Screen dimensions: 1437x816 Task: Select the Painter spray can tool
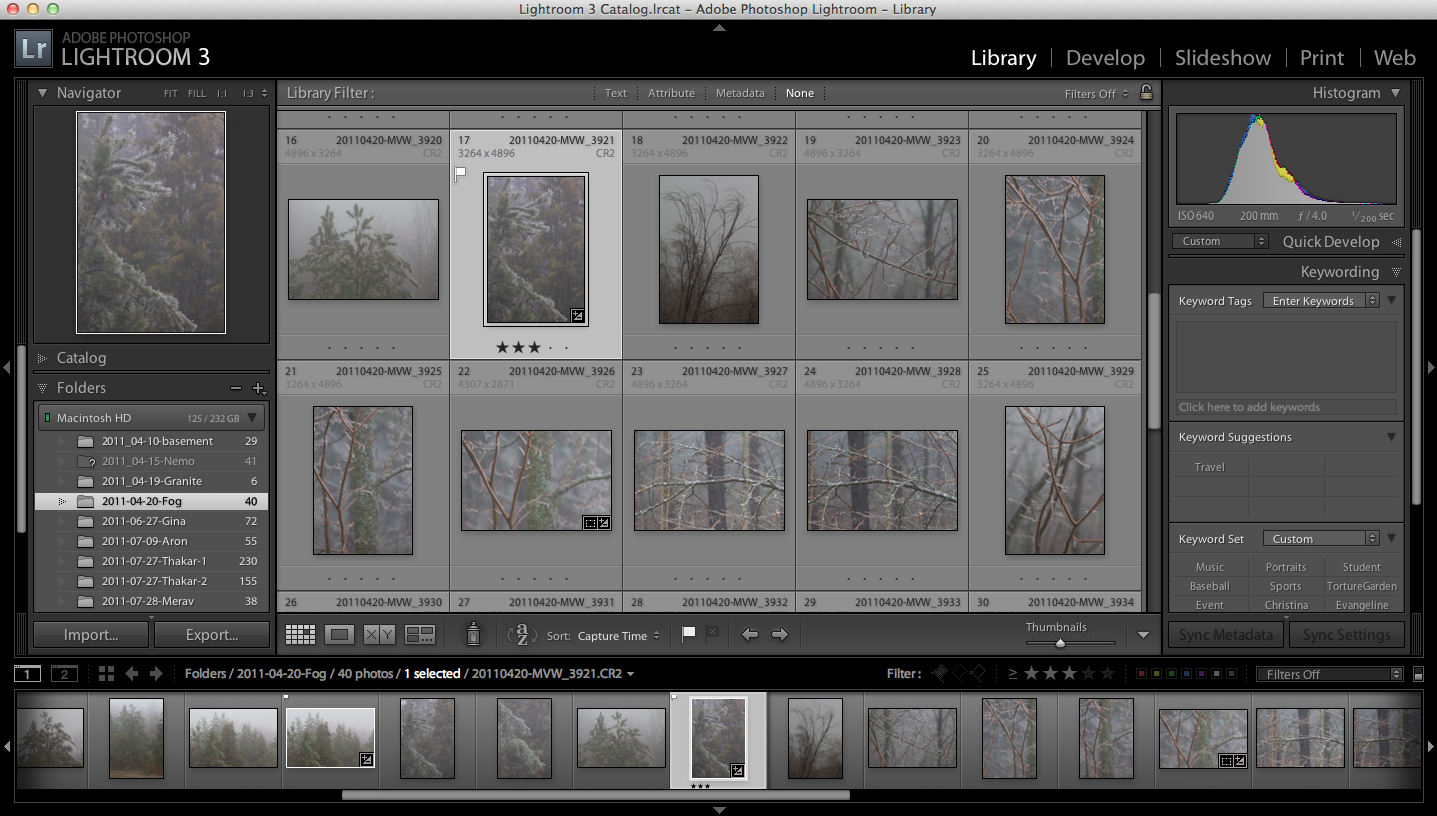coord(474,634)
